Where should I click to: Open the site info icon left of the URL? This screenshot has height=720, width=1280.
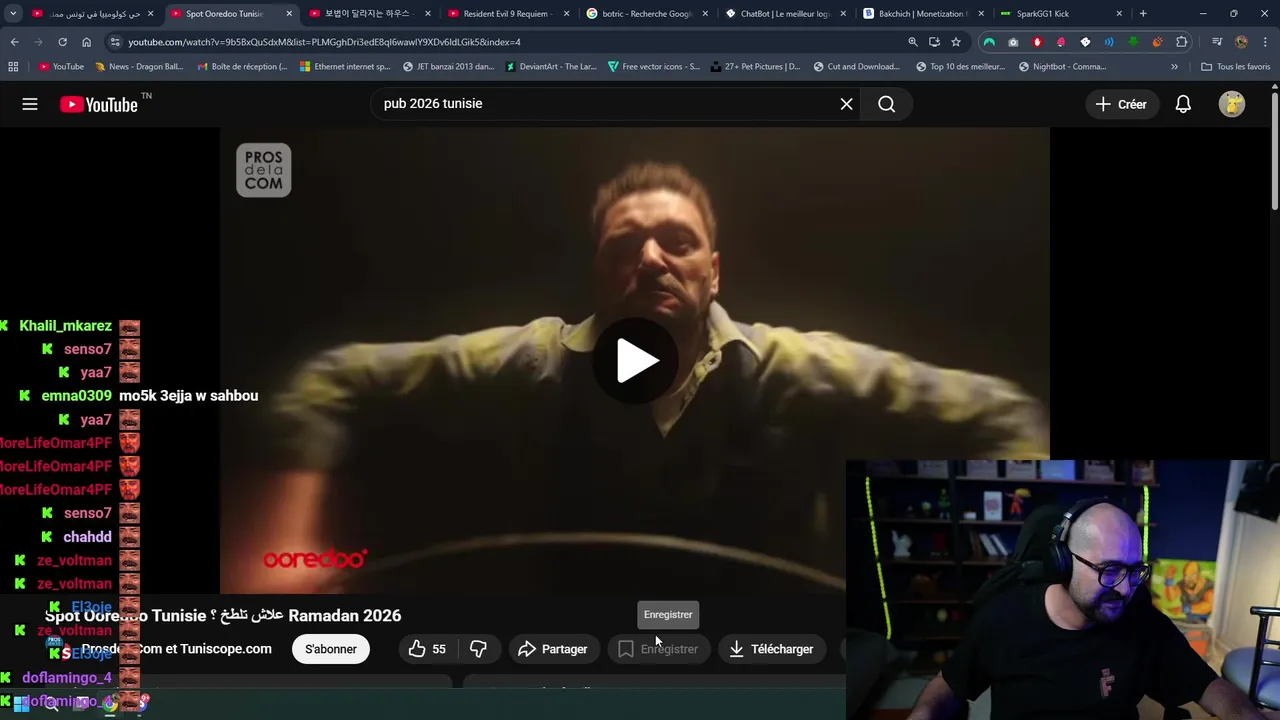[x=115, y=42]
